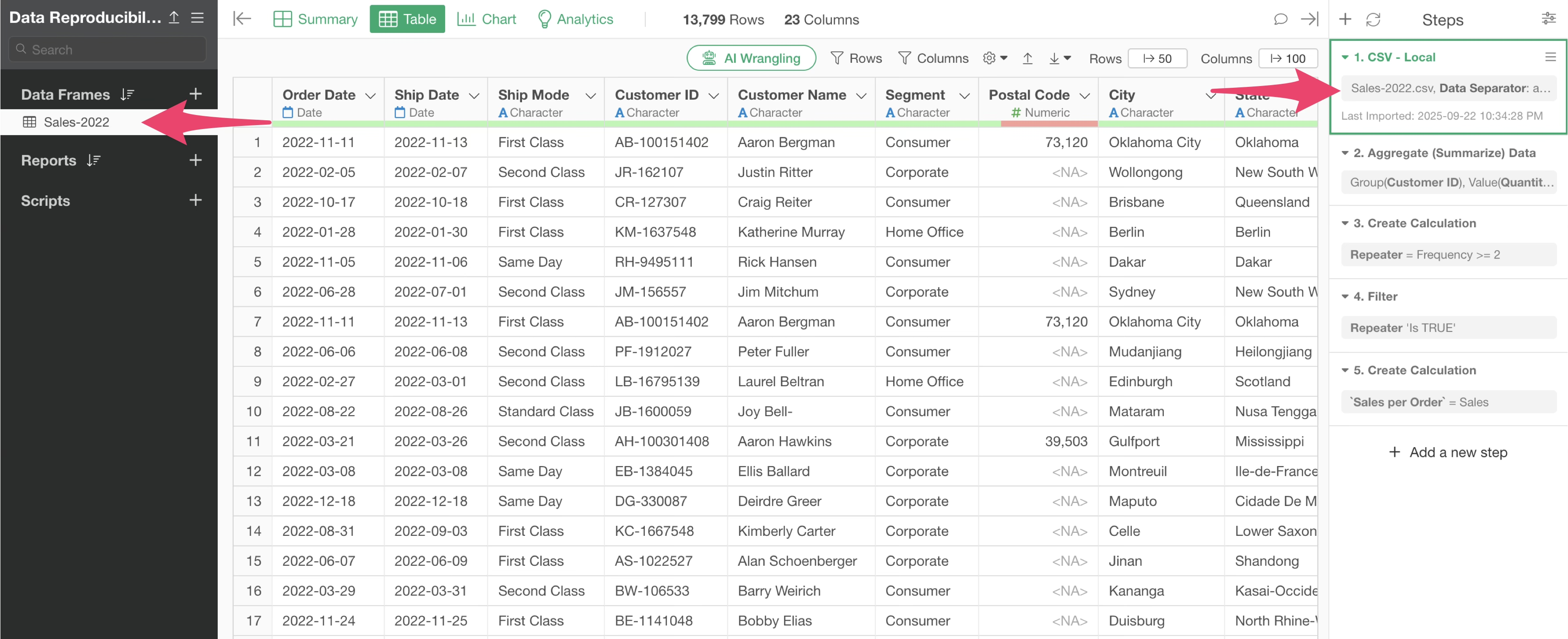Image resolution: width=1568 pixels, height=639 pixels.
Task: Switch to the Analytics tab
Action: (x=575, y=19)
